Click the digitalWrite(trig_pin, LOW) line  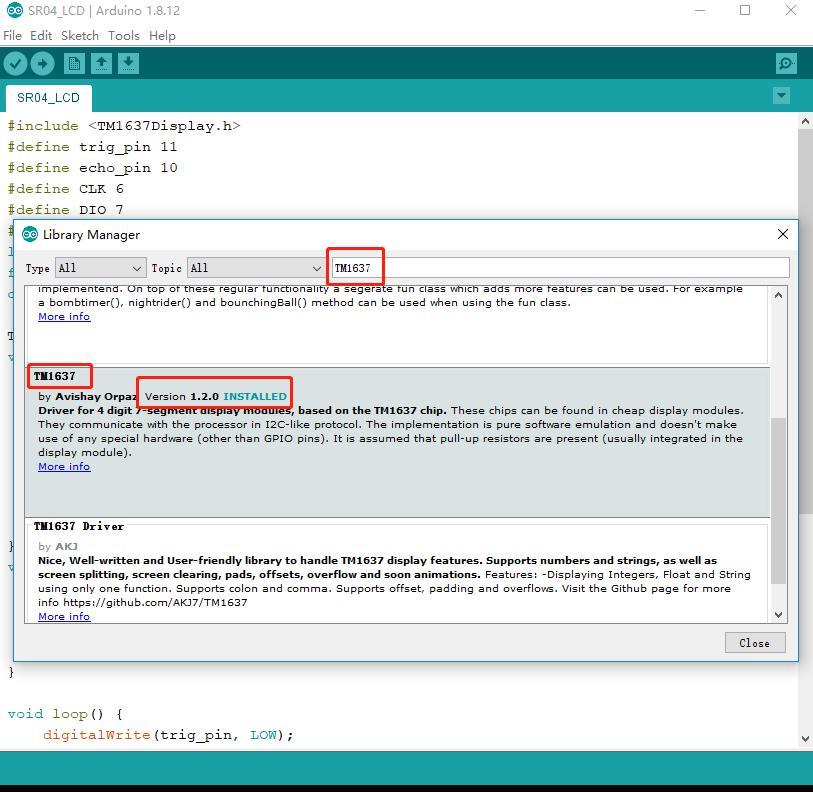168,735
